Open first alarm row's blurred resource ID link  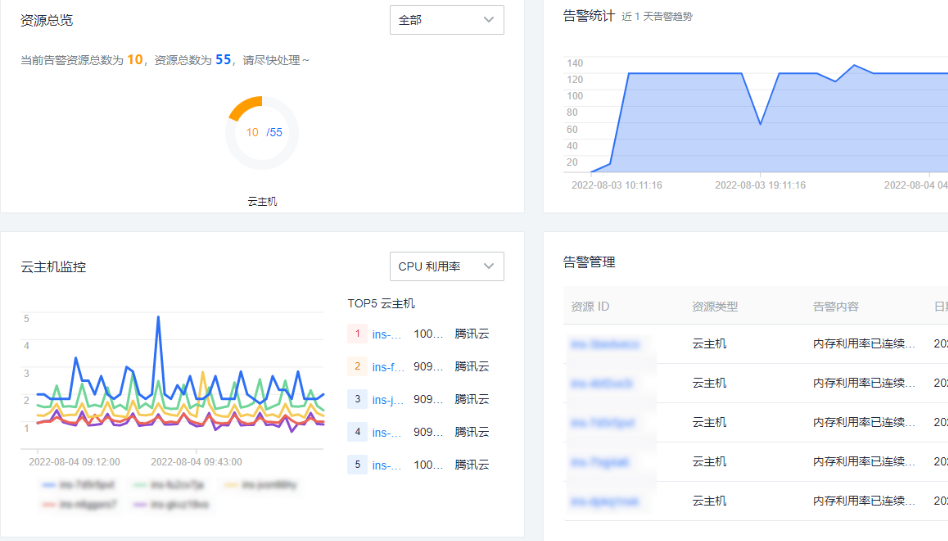pos(605,344)
